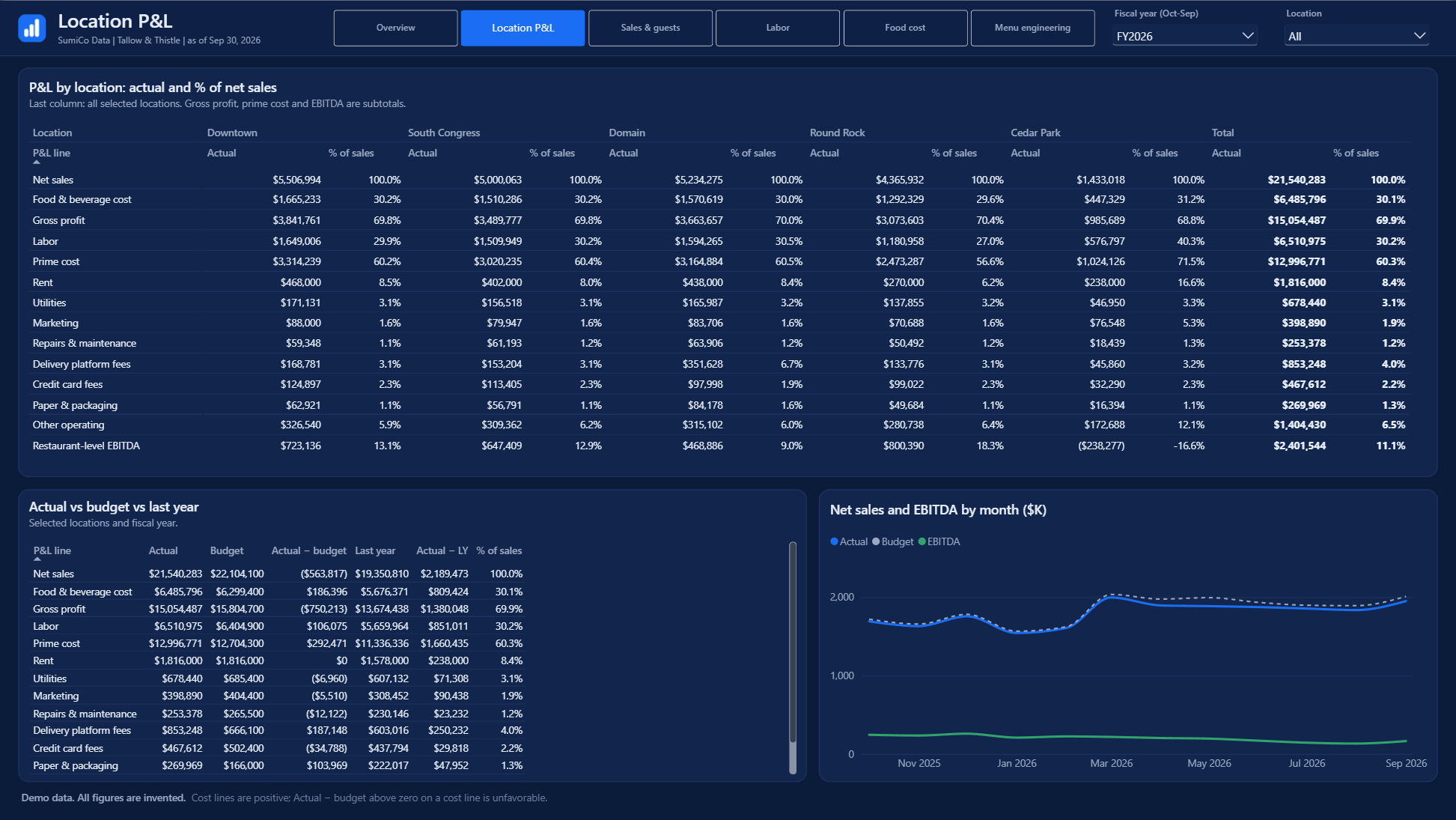Toggle the Actual legend marker in chart
The height and width of the screenshot is (820, 1456).
834,541
